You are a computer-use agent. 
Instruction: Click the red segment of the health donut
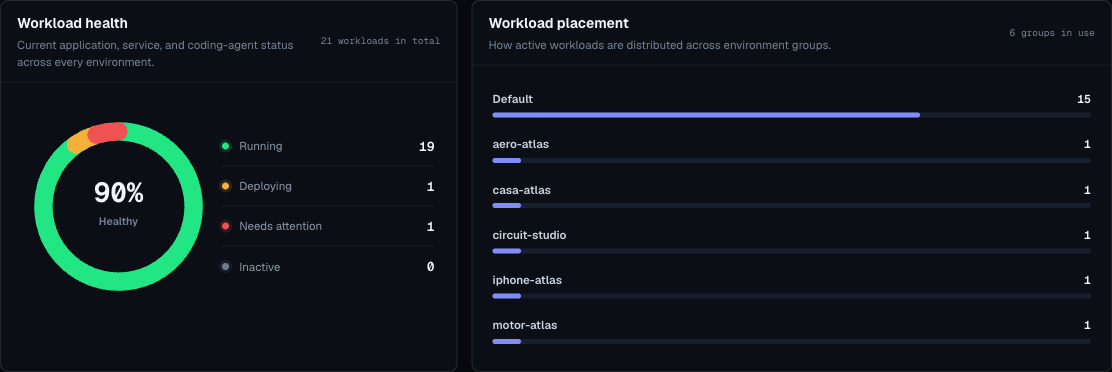coord(108,133)
